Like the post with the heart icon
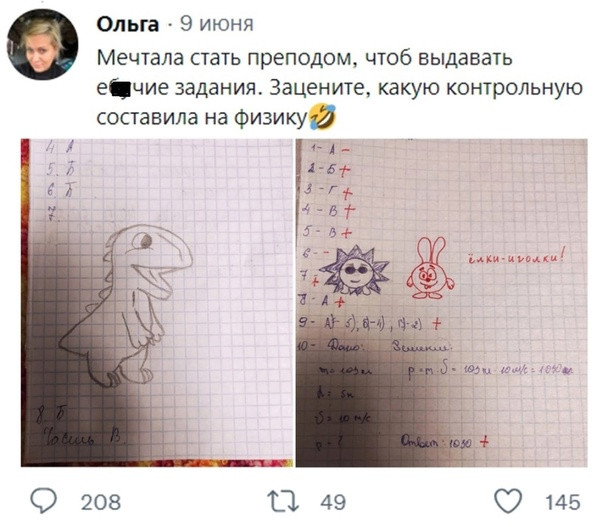 (508, 501)
